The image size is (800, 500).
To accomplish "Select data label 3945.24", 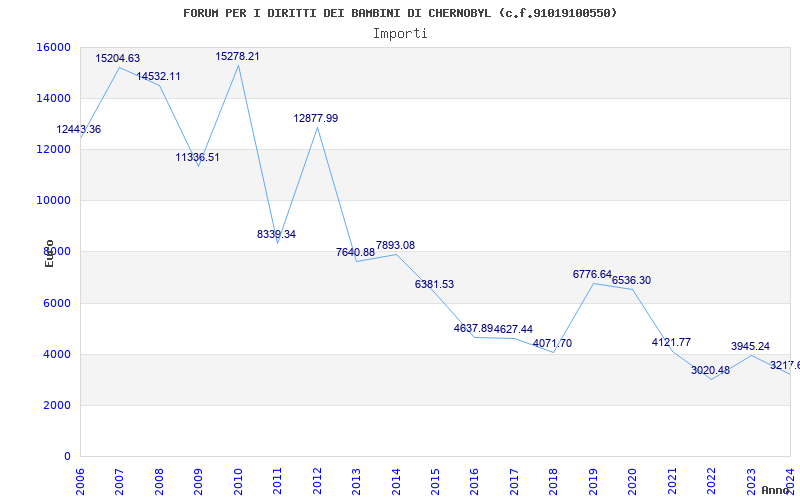I will click(x=751, y=346).
